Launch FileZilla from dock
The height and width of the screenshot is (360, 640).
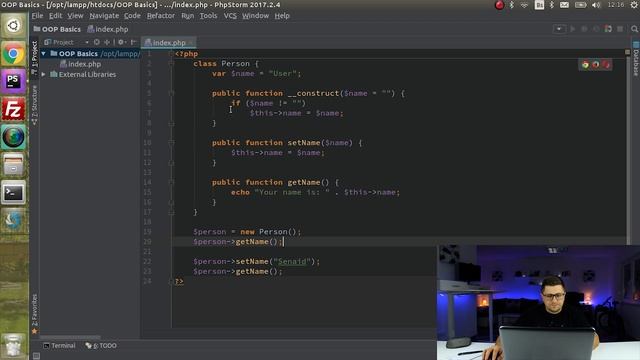pos(13,109)
